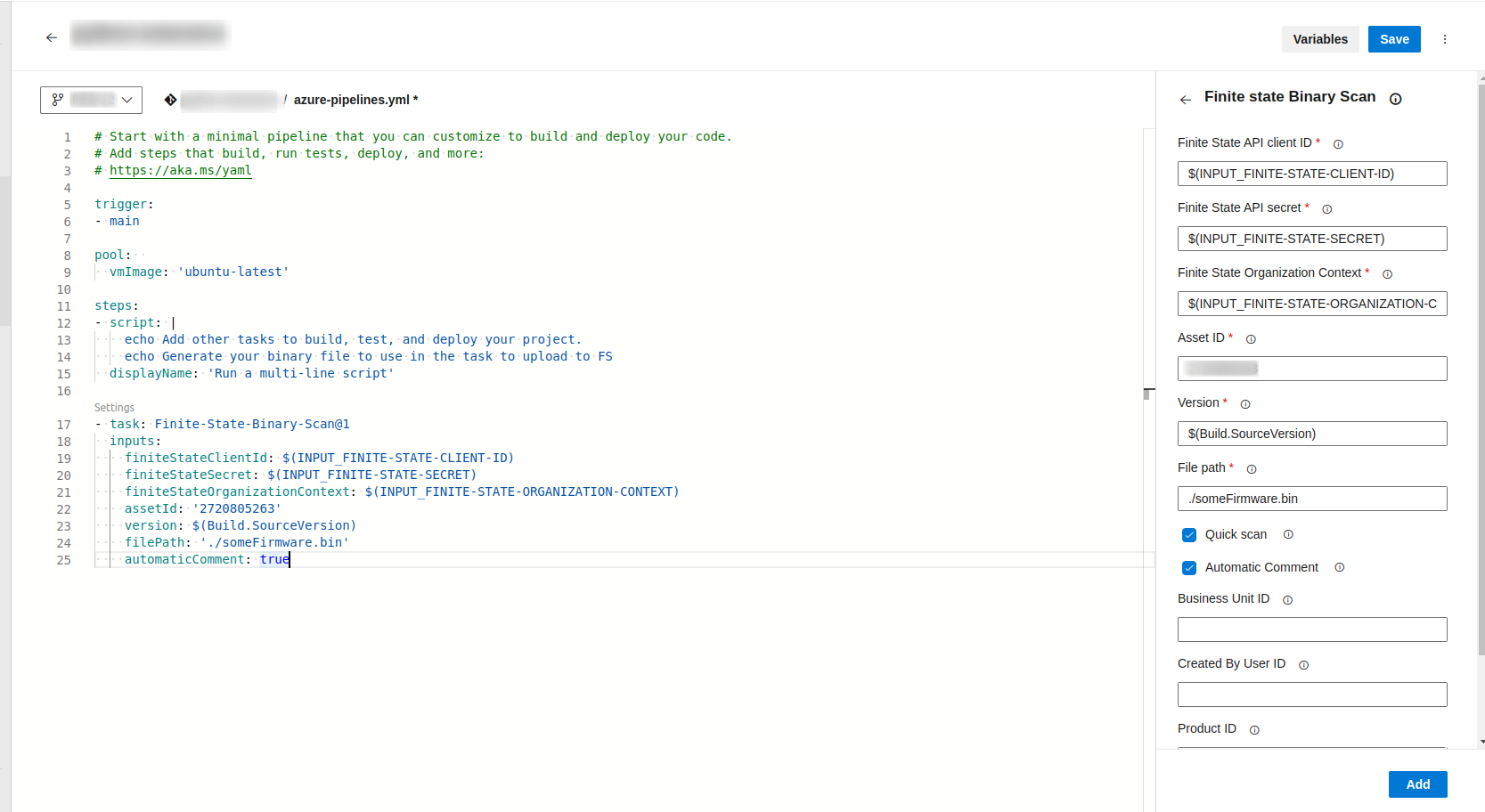Viewport: 1485px width, 812px height.
Task: Uncheck the Automatic Comment checkbox
Action: [1189, 568]
